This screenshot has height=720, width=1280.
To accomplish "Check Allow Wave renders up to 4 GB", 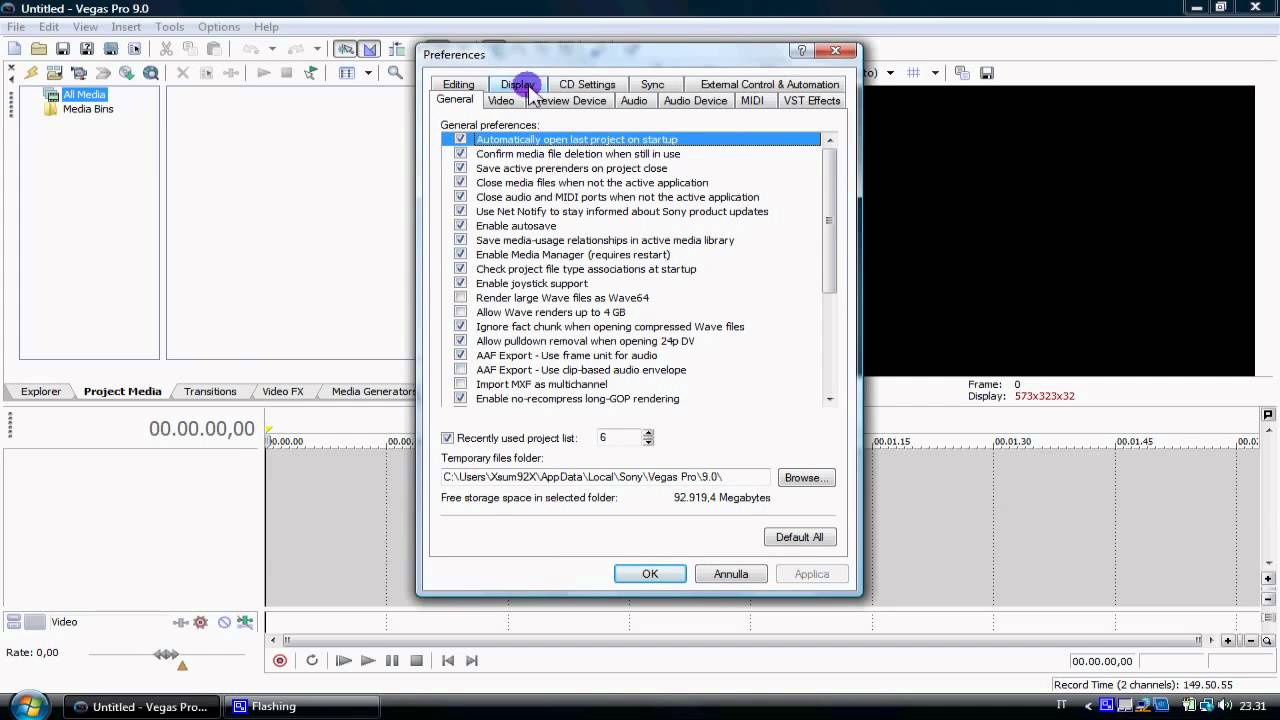I will click(x=460, y=312).
